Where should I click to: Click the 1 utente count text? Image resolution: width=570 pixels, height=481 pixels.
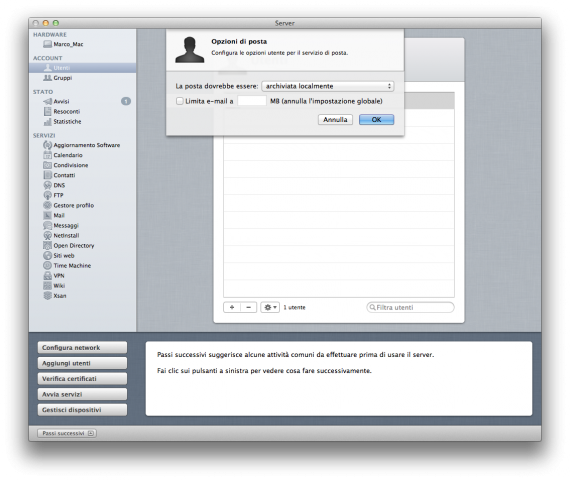(294, 308)
